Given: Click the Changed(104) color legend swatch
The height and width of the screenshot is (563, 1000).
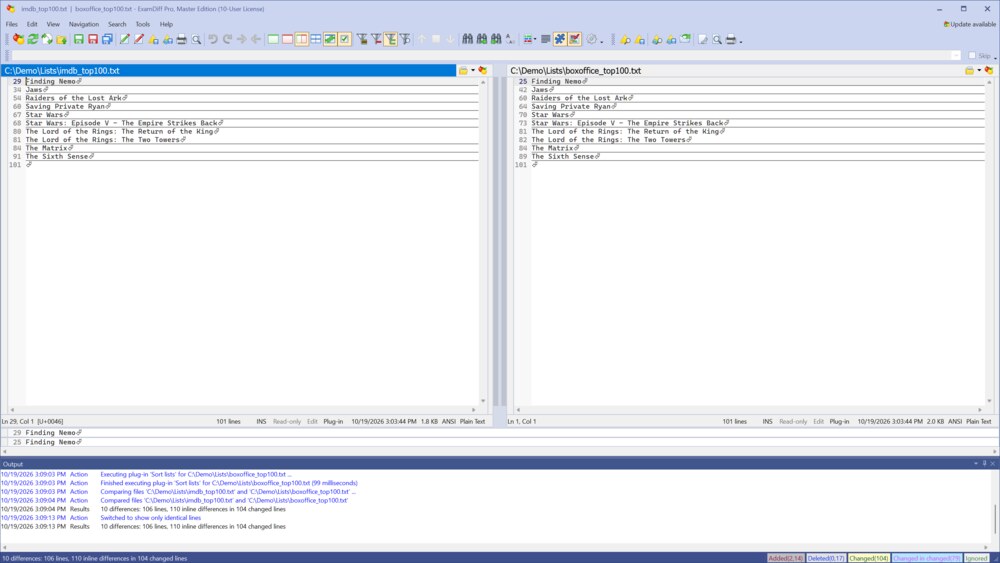Looking at the screenshot, I should coord(868,558).
